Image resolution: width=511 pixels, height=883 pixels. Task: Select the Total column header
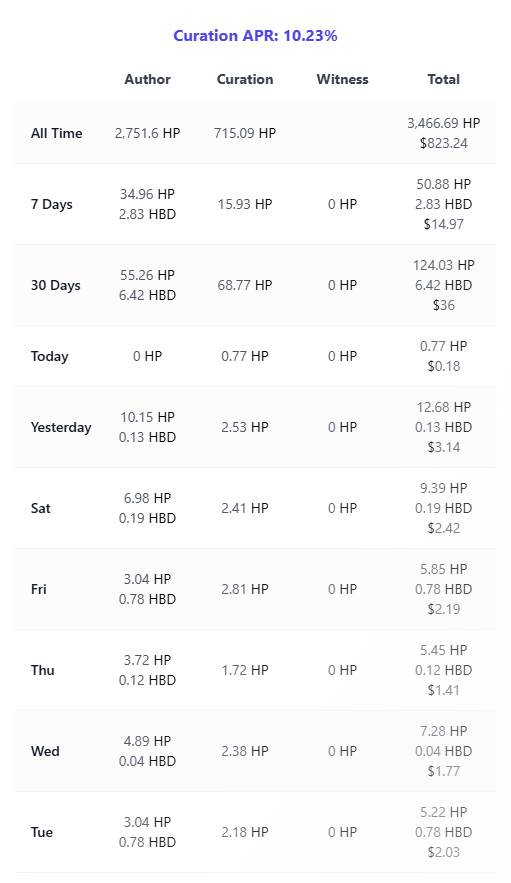pyautogui.click(x=444, y=79)
